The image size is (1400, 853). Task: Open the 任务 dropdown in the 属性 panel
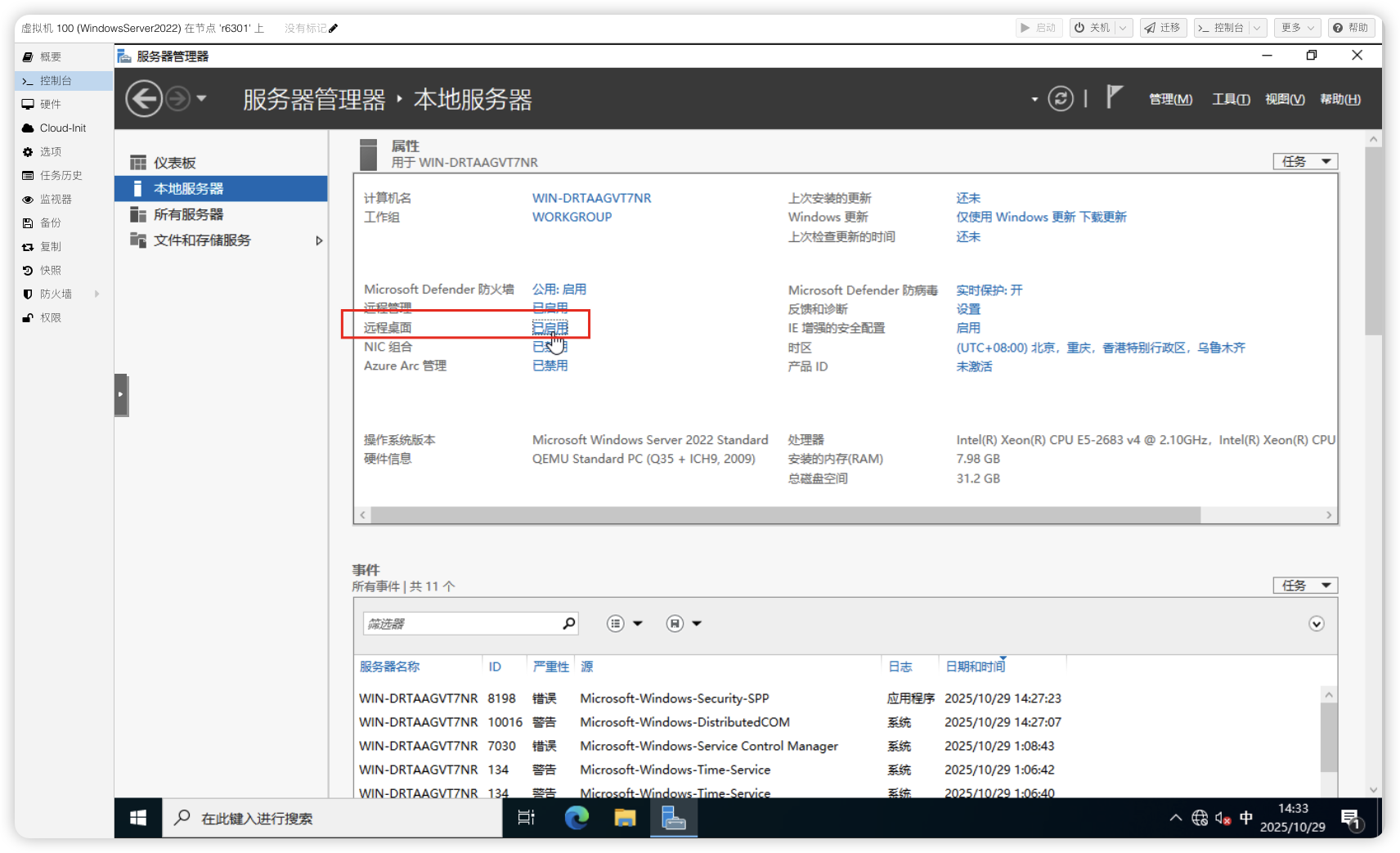click(1304, 160)
